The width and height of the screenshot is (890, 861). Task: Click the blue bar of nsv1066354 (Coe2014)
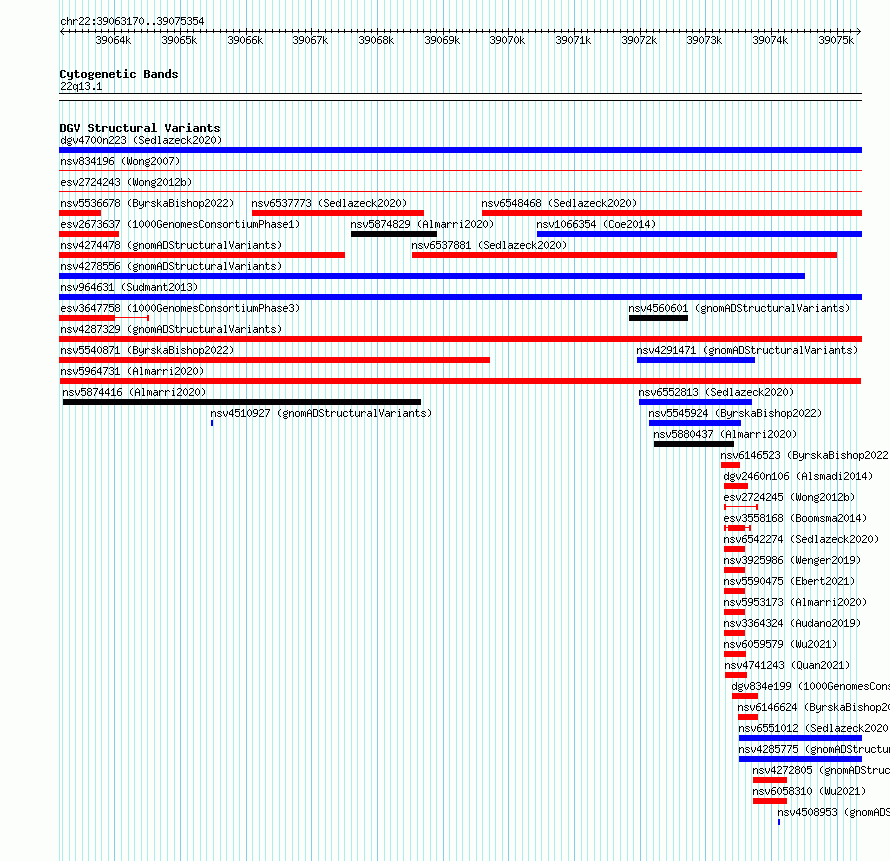click(x=699, y=234)
